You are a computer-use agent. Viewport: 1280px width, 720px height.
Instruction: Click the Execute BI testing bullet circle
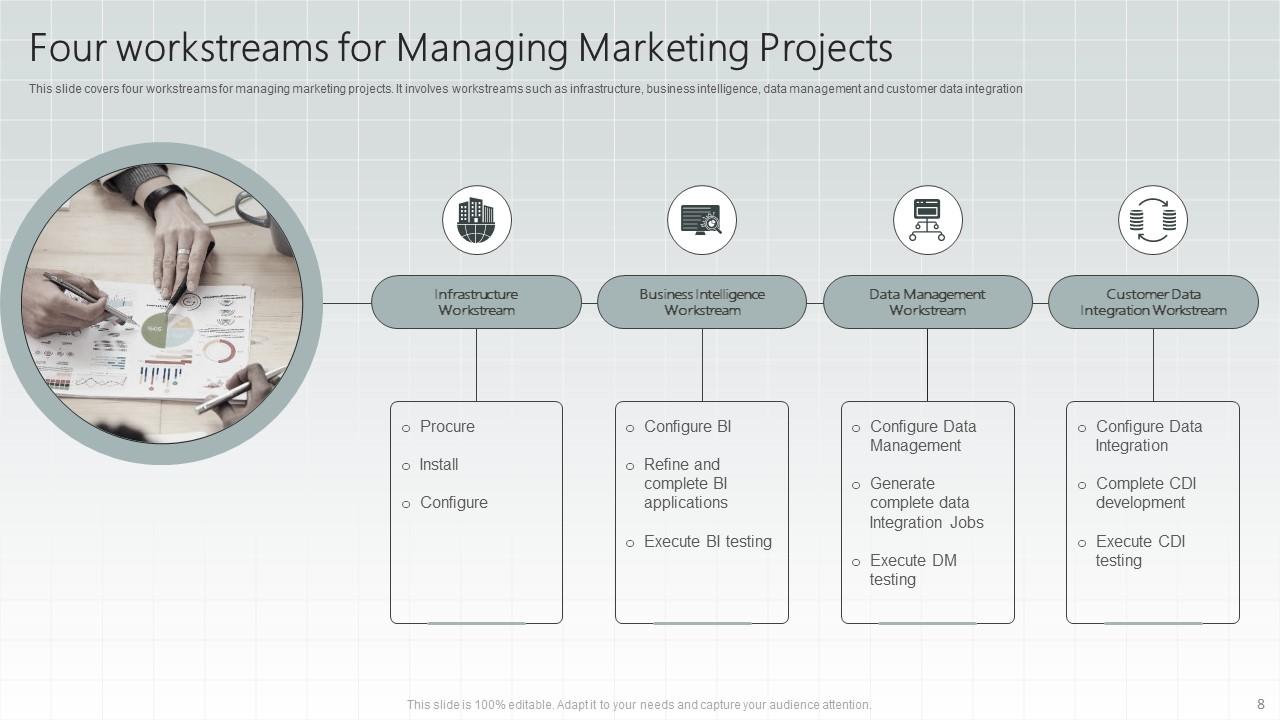[x=631, y=542]
